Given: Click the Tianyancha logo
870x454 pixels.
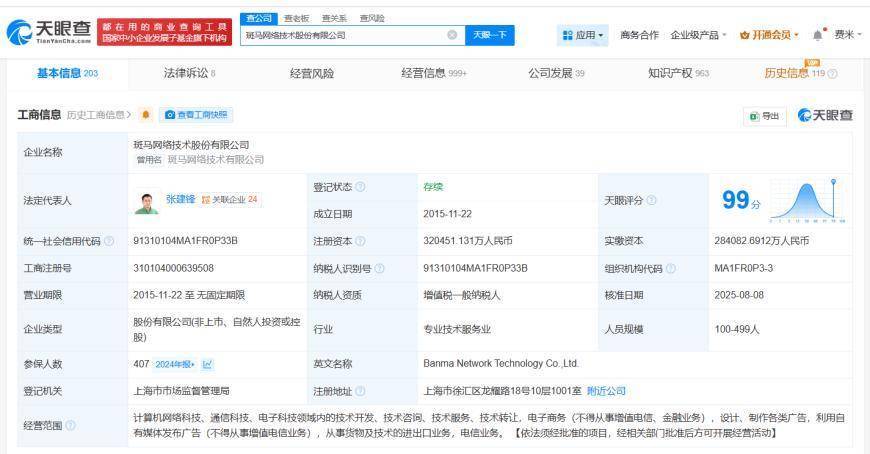Looking at the screenshot, I should (48, 33).
